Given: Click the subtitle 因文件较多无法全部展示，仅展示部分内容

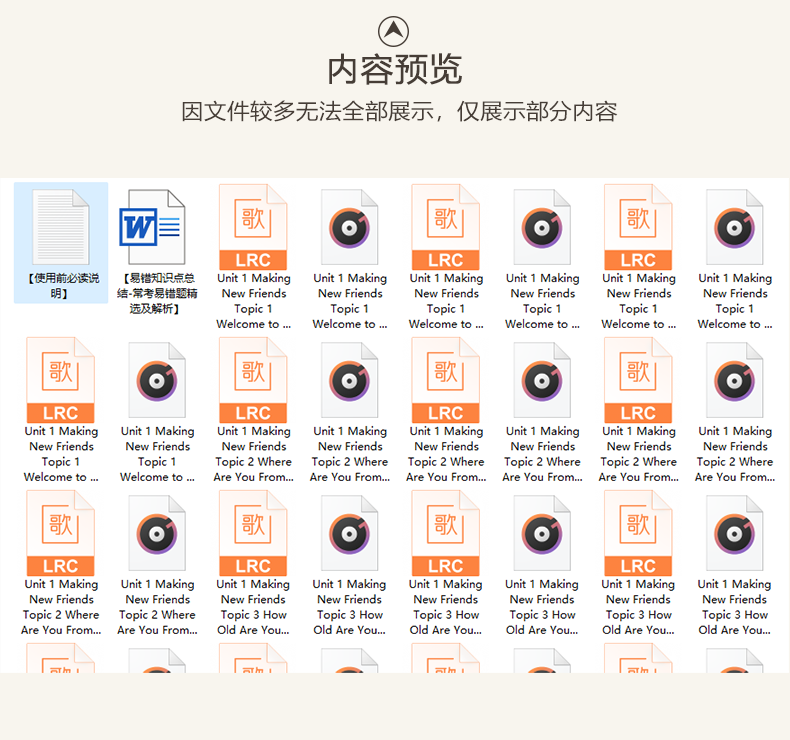Looking at the screenshot, I should [399, 111].
